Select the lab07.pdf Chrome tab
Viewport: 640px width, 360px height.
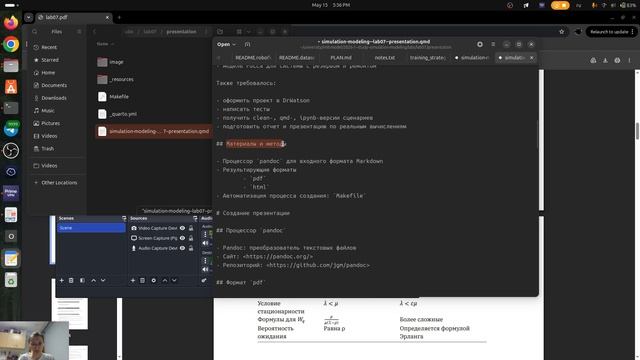tap(73, 18)
